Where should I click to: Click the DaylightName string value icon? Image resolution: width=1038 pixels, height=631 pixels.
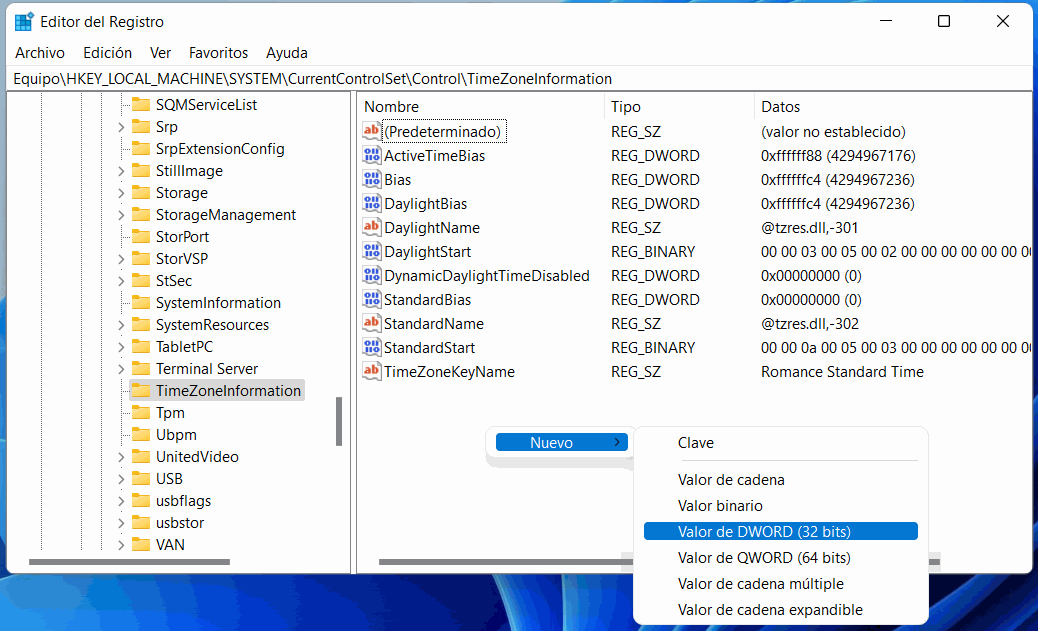(372, 228)
